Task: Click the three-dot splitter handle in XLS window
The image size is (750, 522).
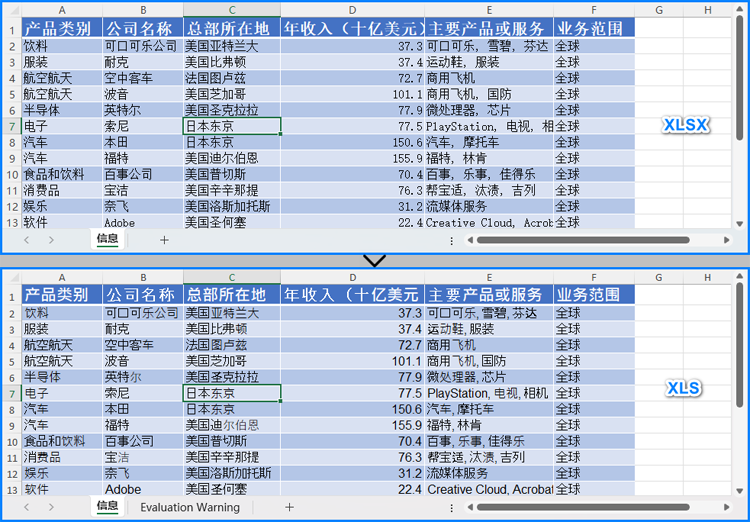Action: pos(452,508)
